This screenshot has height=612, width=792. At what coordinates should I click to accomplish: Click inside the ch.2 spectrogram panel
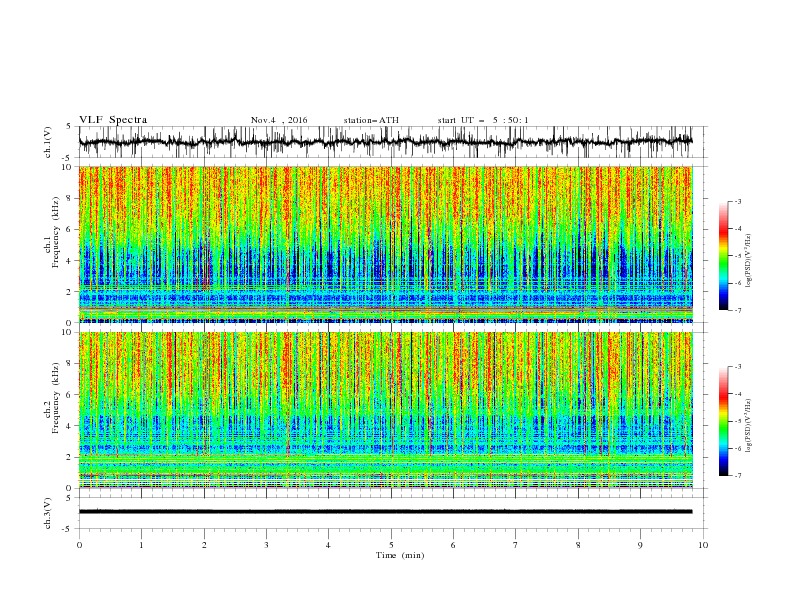385,410
